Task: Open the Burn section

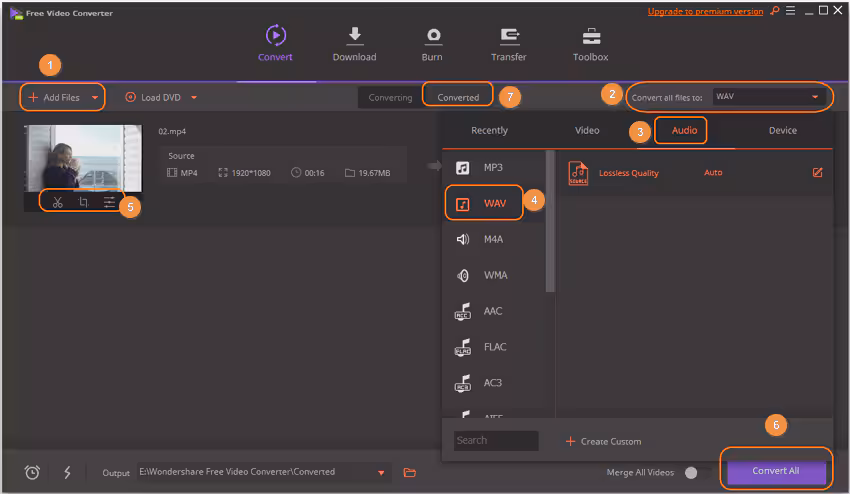Action: 432,43
